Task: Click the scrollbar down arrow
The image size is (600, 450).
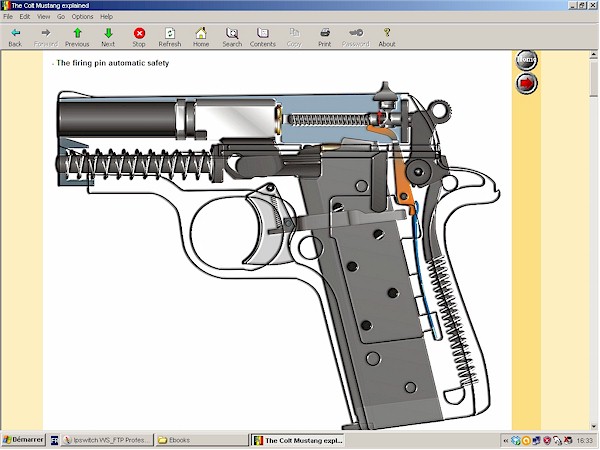Action: pyautogui.click(x=593, y=426)
